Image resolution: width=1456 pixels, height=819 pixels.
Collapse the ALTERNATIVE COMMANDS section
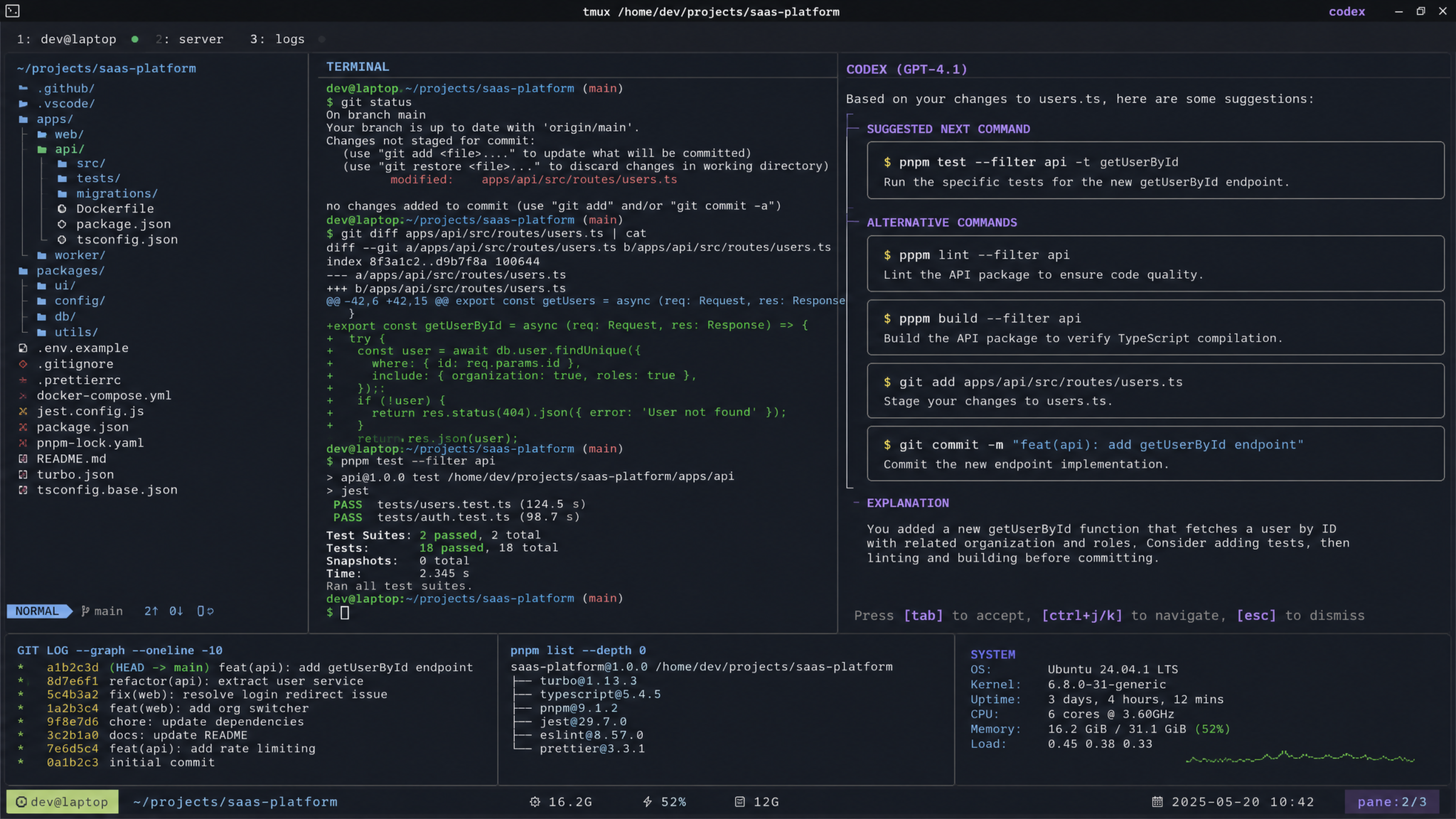pos(854,223)
